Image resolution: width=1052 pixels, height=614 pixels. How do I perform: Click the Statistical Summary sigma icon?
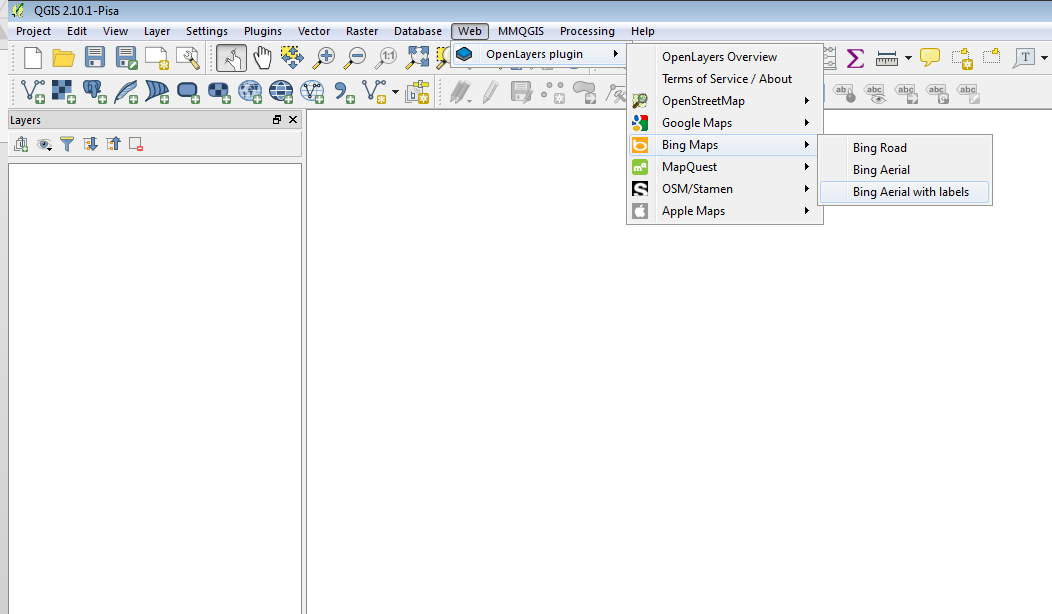pos(855,58)
